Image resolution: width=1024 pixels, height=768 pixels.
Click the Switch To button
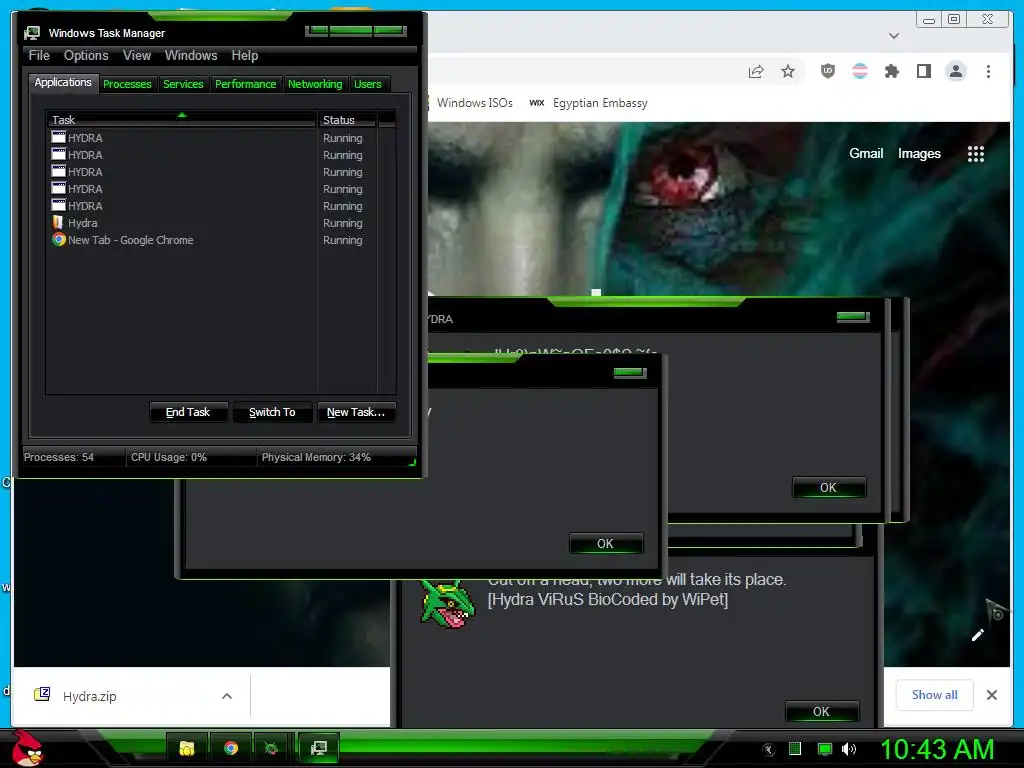click(272, 412)
